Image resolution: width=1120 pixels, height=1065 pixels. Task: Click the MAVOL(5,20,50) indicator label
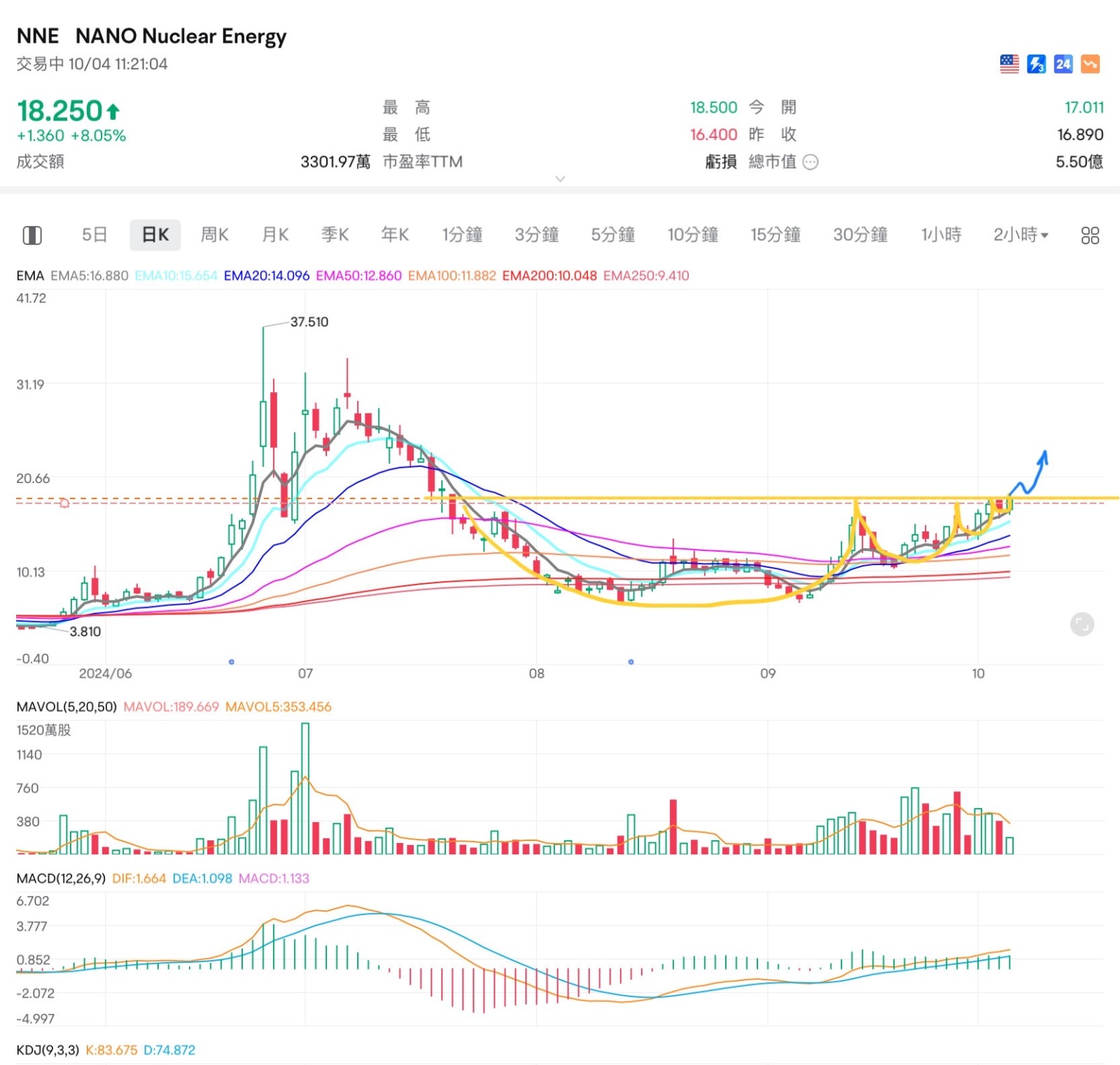(x=66, y=707)
